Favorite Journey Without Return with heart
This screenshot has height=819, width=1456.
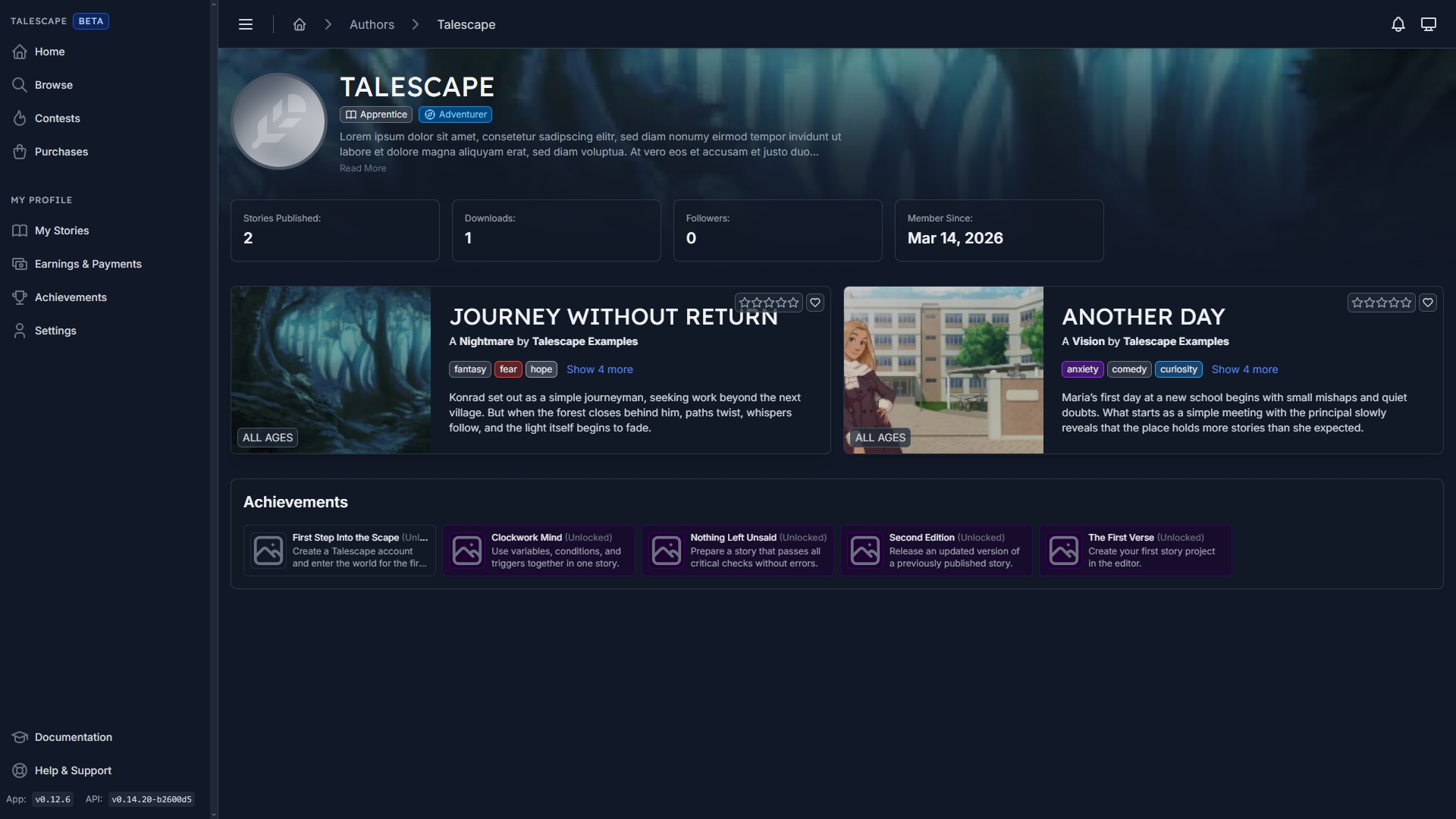tap(815, 303)
